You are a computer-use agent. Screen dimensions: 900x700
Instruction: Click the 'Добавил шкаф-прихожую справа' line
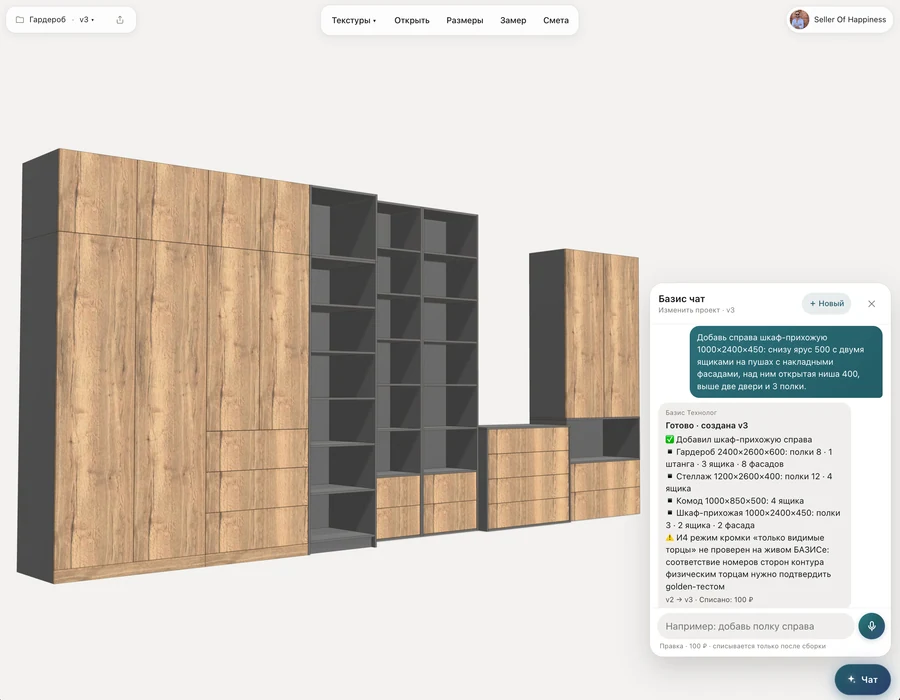click(739, 440)
